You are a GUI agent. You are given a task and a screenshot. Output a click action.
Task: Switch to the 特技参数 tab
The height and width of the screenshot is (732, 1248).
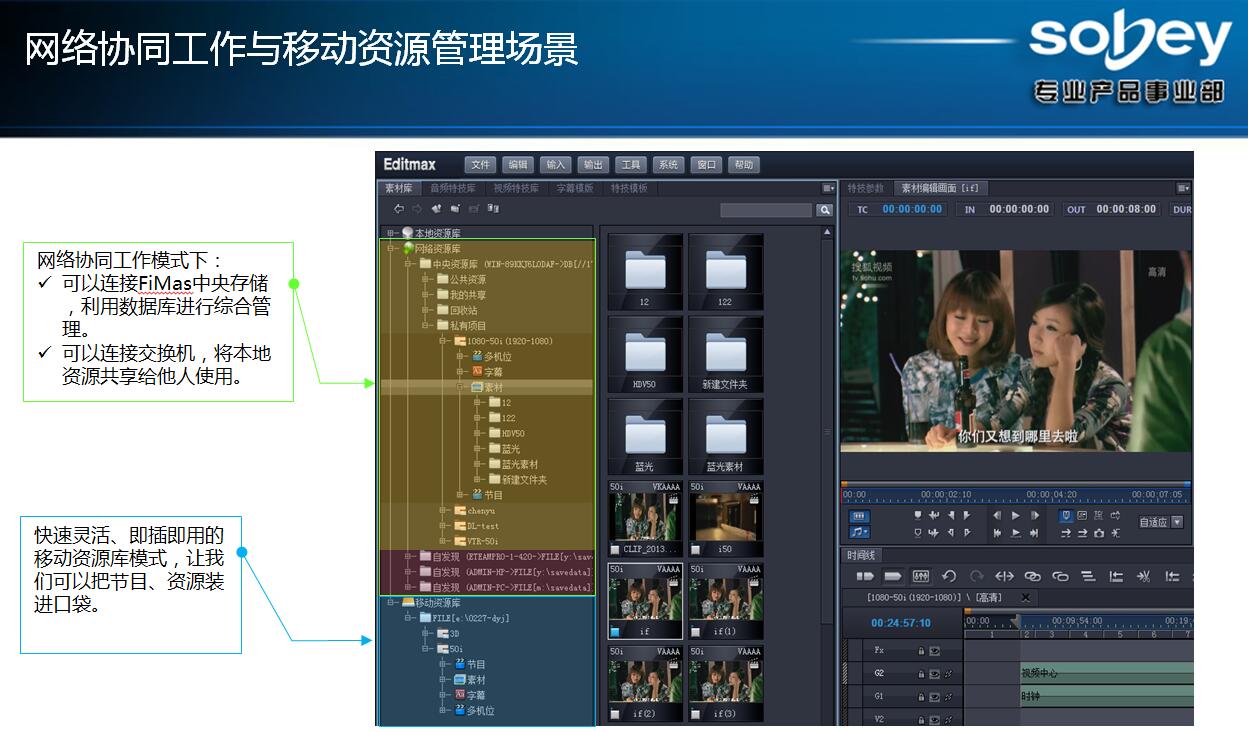866,188
